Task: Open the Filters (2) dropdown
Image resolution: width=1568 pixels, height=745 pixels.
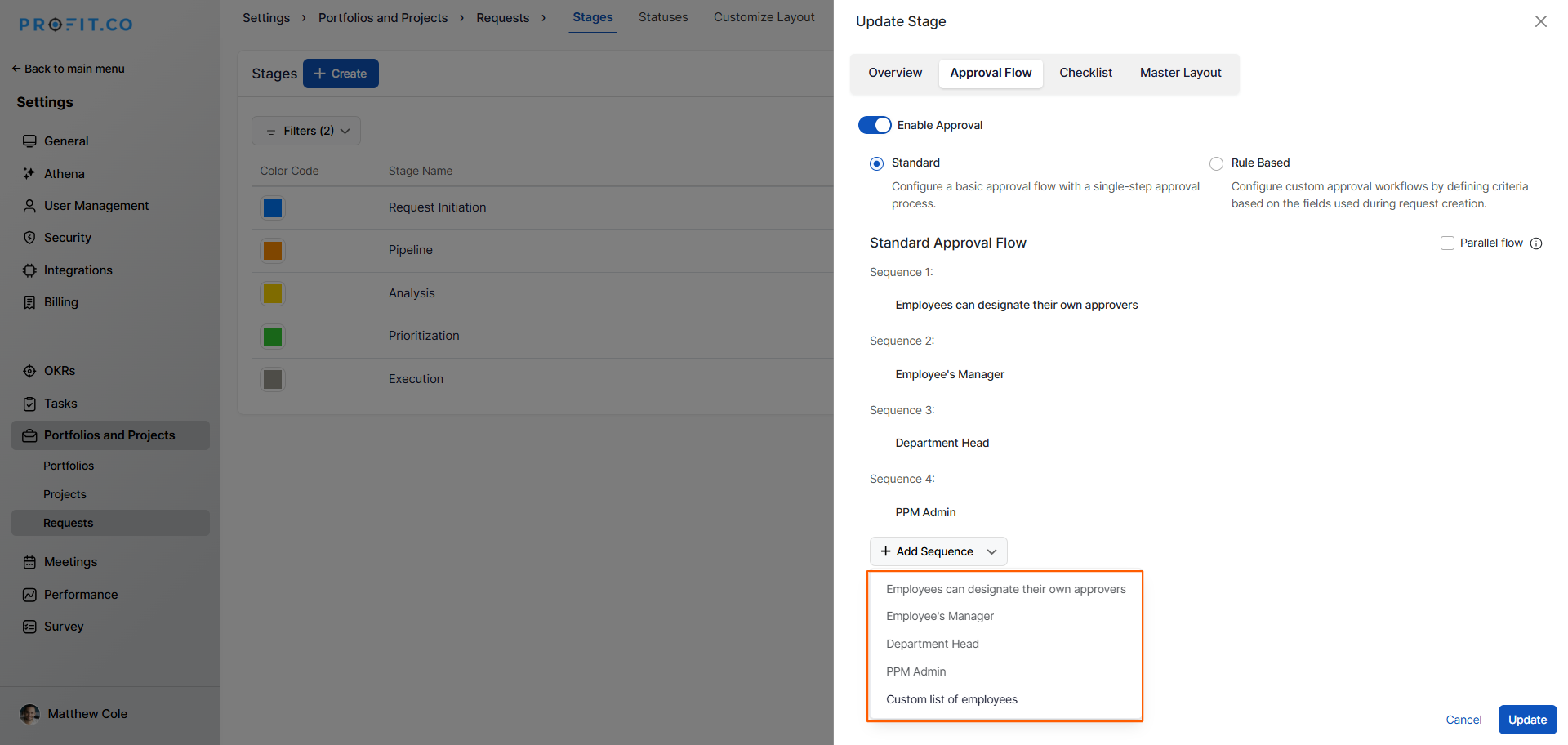Action: click(306, 131)
